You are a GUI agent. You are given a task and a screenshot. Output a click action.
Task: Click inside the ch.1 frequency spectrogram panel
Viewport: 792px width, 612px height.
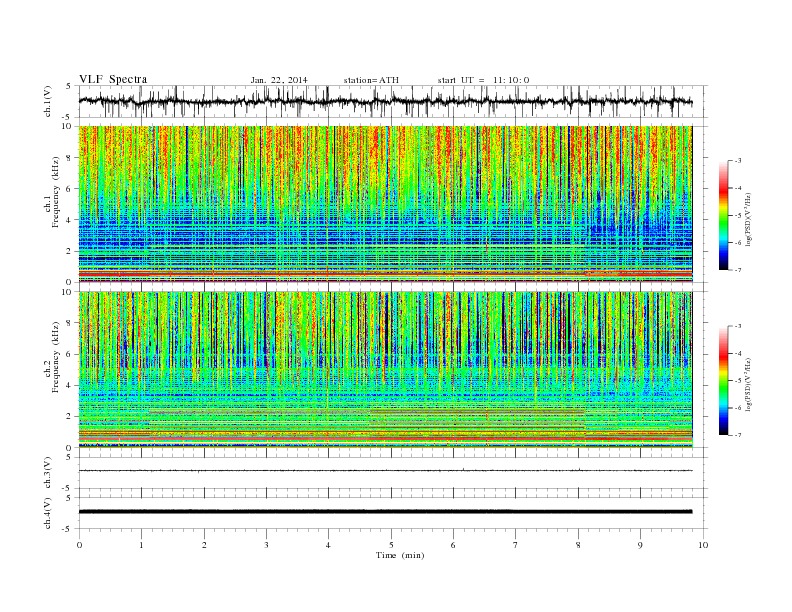[x=385, y=204]
